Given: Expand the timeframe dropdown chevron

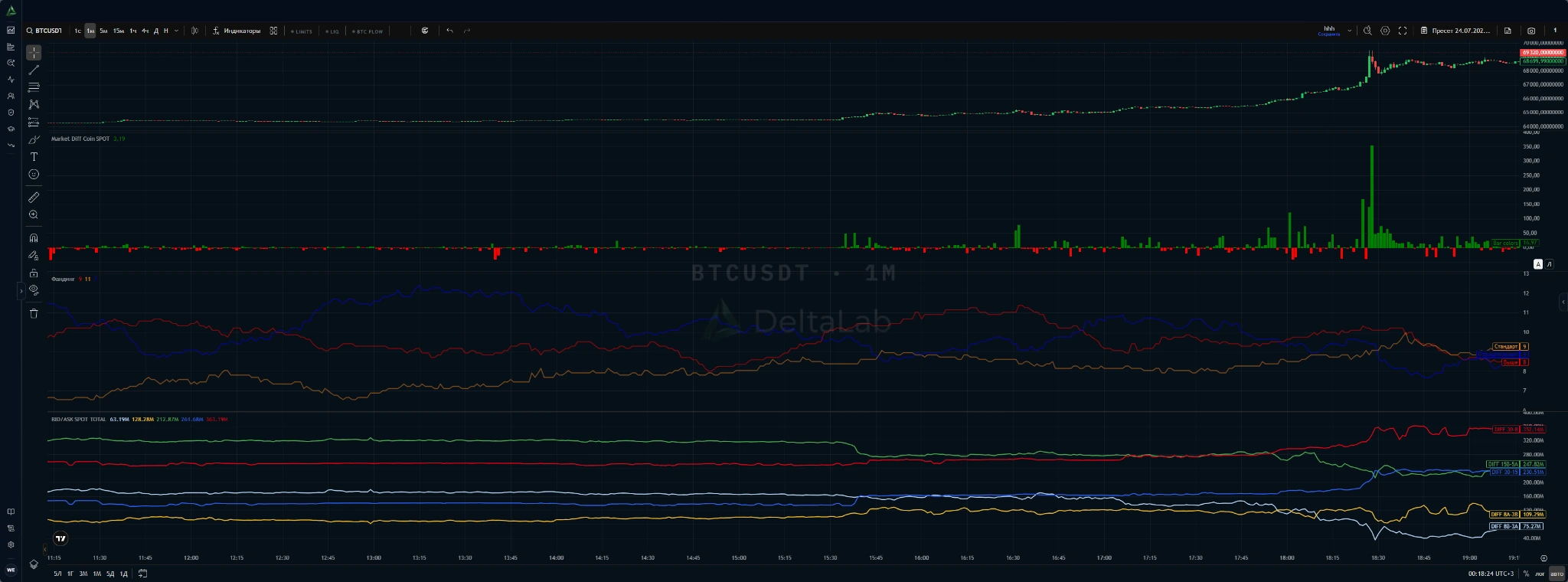Looking at the screenshot, I should click(177, 31).
